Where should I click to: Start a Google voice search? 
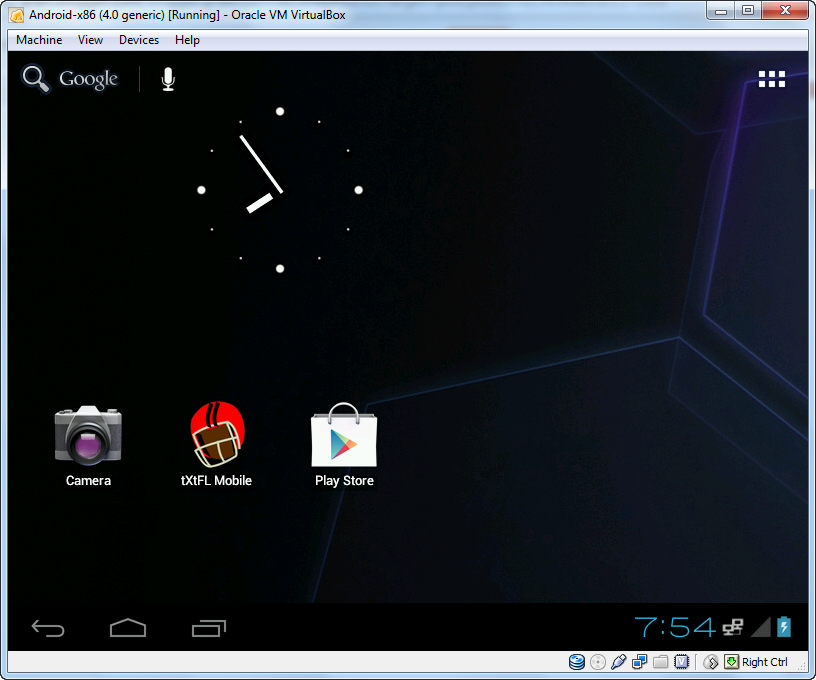click(167, 78)
